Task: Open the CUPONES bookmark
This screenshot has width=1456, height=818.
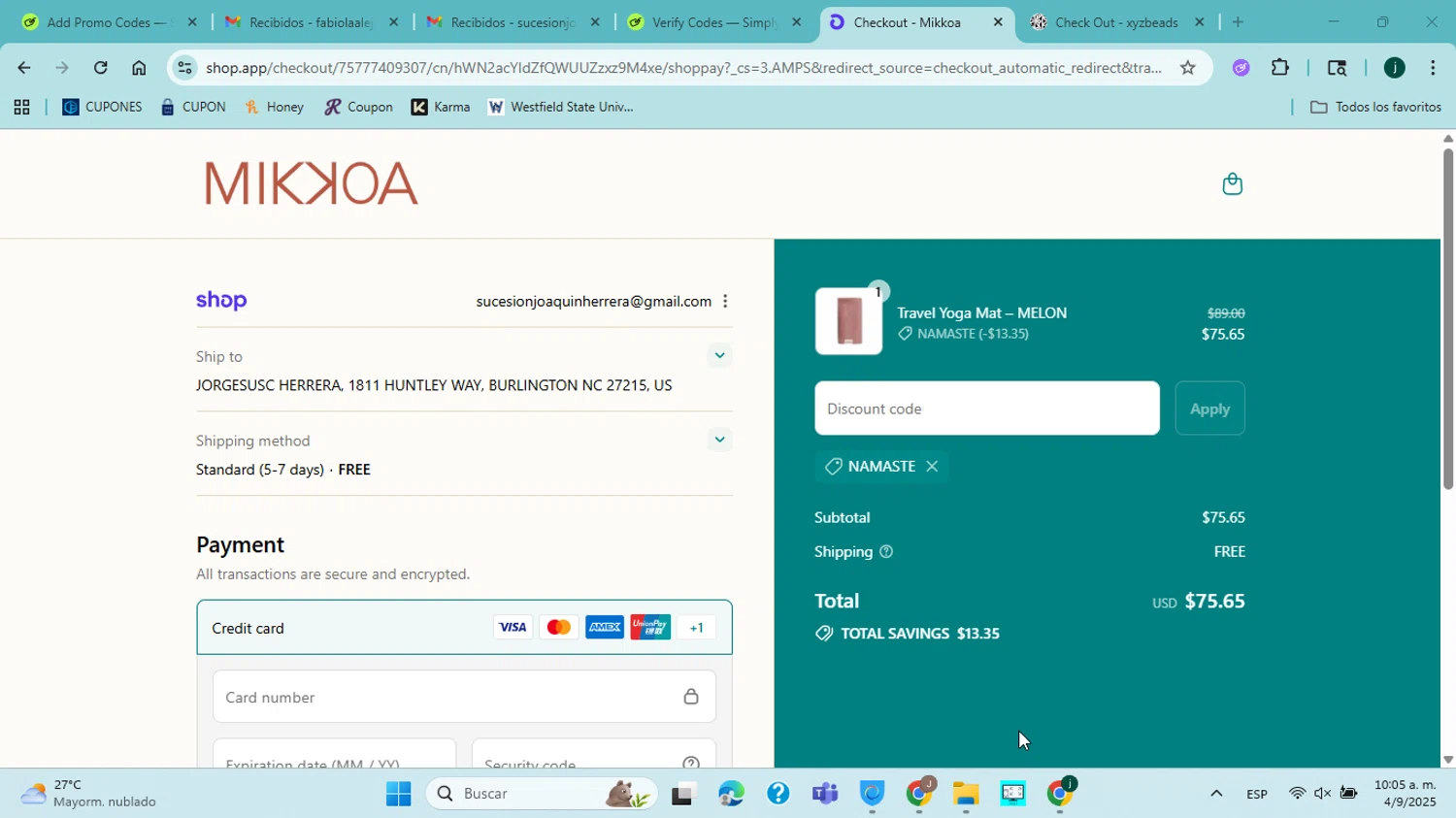Action: tap(102, 107)
